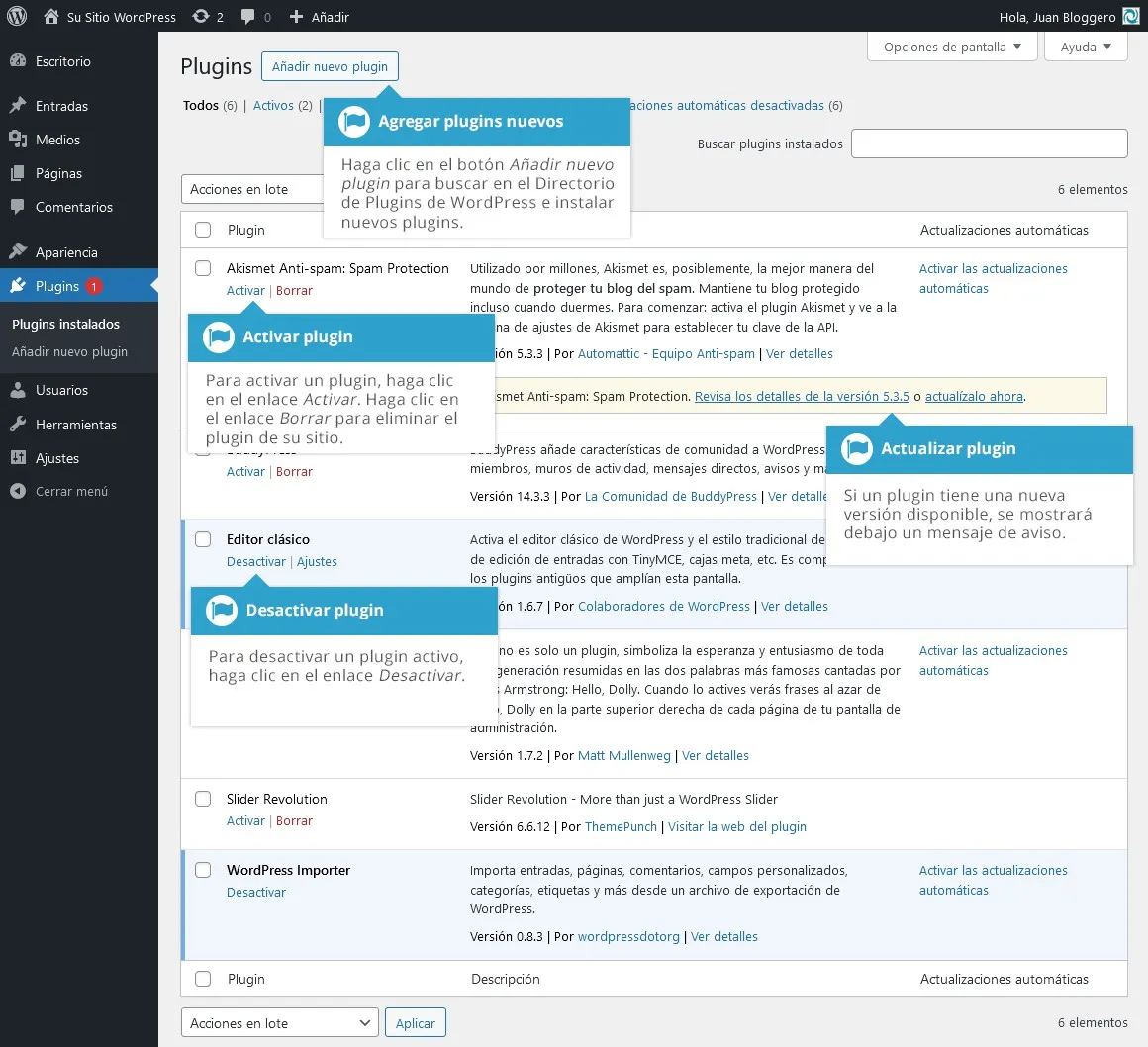The height and width of the screenshot is (1047, 1148).
Task: Expand the Opciones de pantalla panel
Action: [952, 47]
